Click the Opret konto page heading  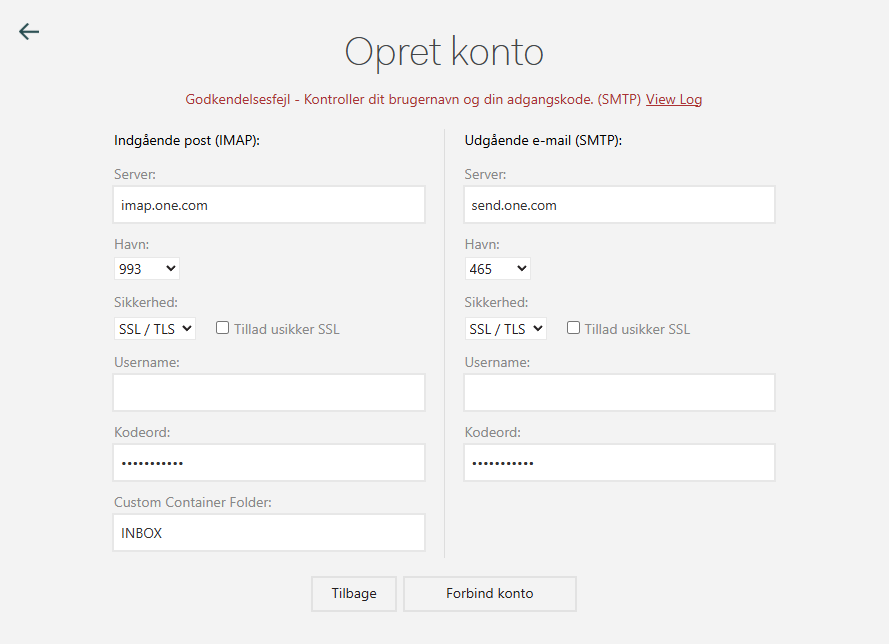point(444,52)
